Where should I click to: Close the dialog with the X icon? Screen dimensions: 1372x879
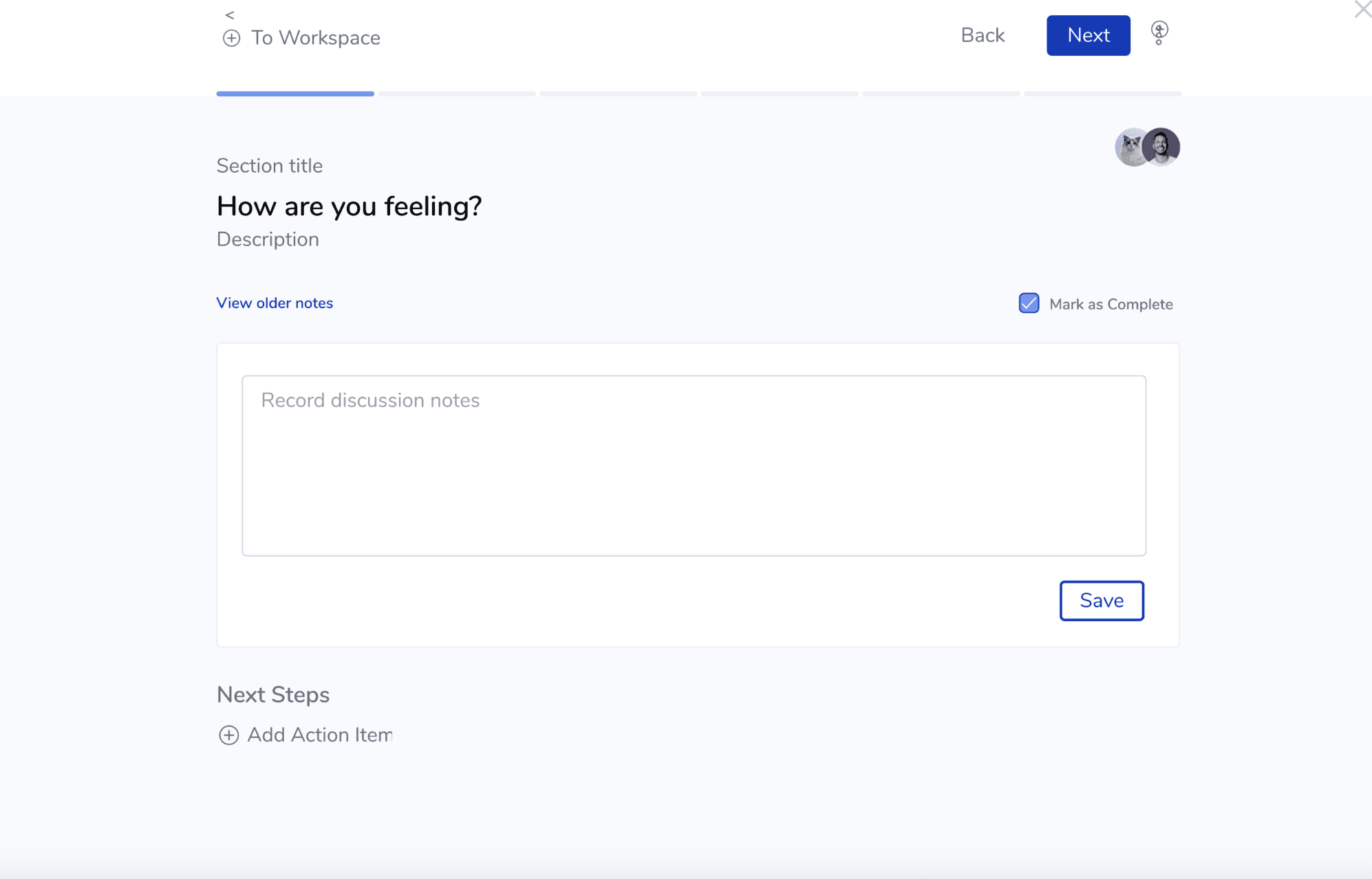(x=1362, y=9)
